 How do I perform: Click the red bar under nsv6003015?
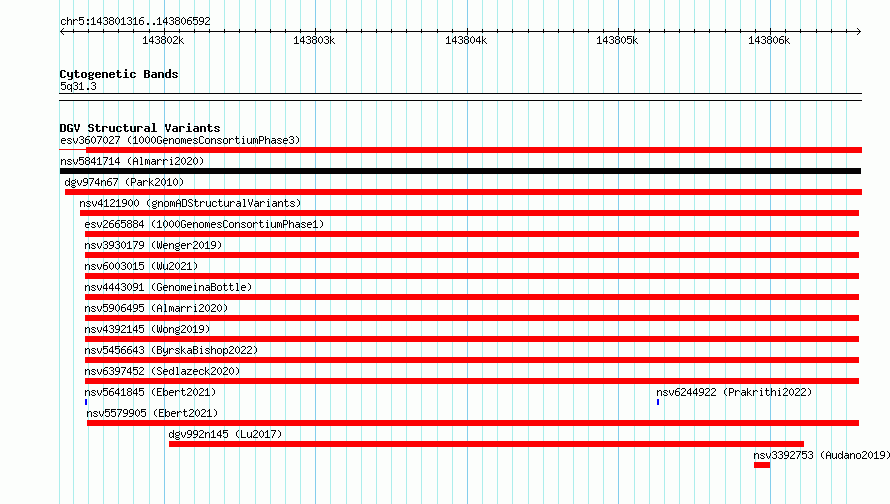pyautogui.click(x=472, y=276)
